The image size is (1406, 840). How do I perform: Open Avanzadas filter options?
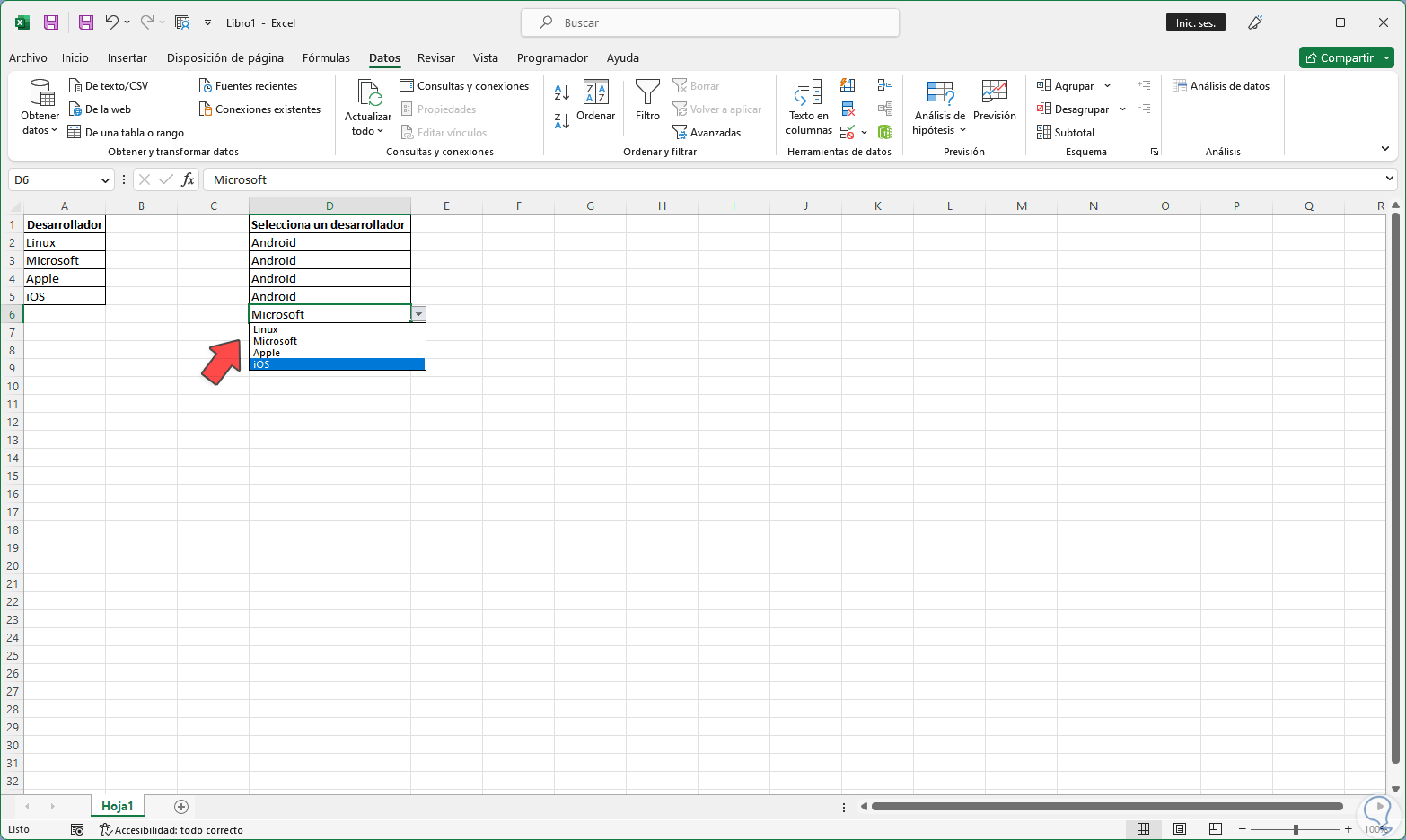pos(707,133)
